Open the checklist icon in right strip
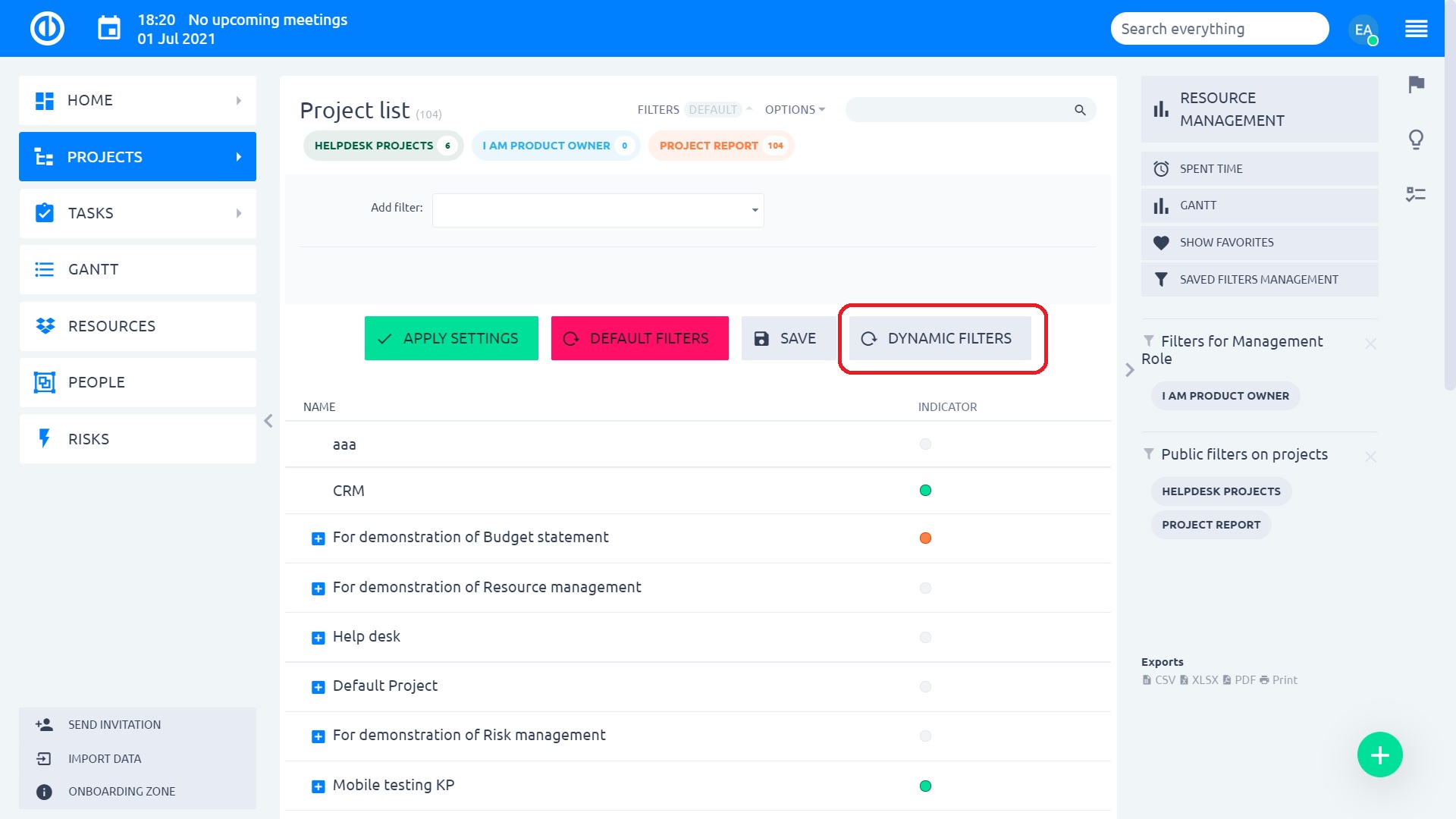 1415,195
